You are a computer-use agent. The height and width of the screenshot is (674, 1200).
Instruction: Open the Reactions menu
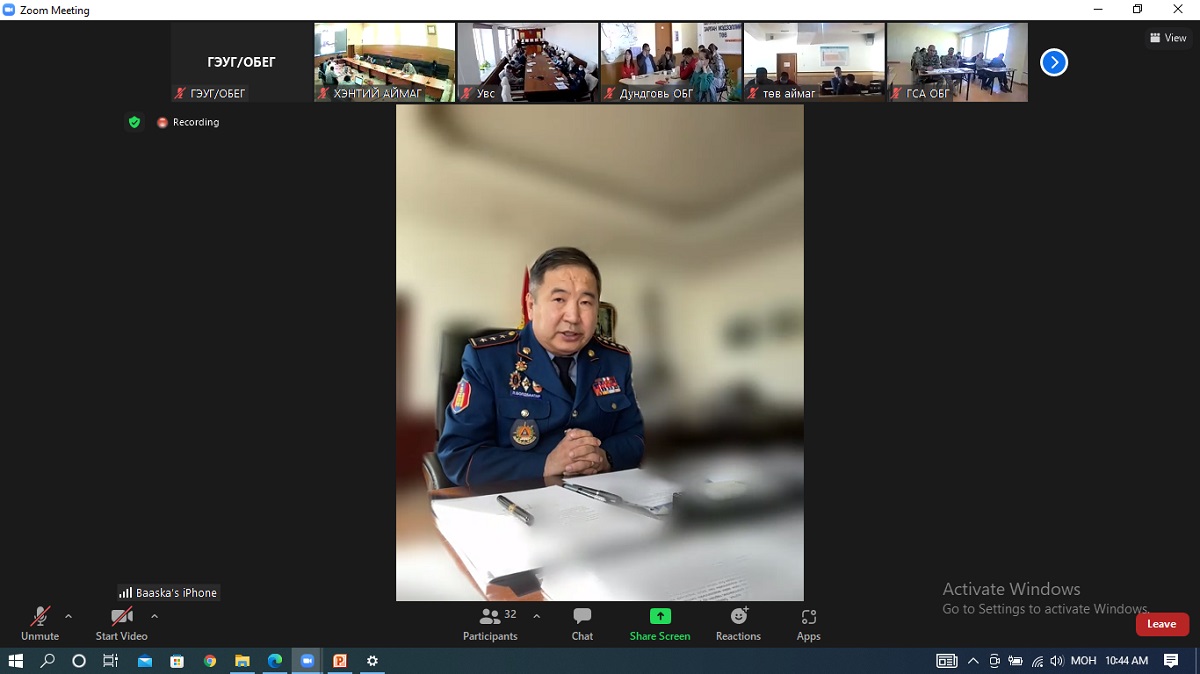point(738,623)
